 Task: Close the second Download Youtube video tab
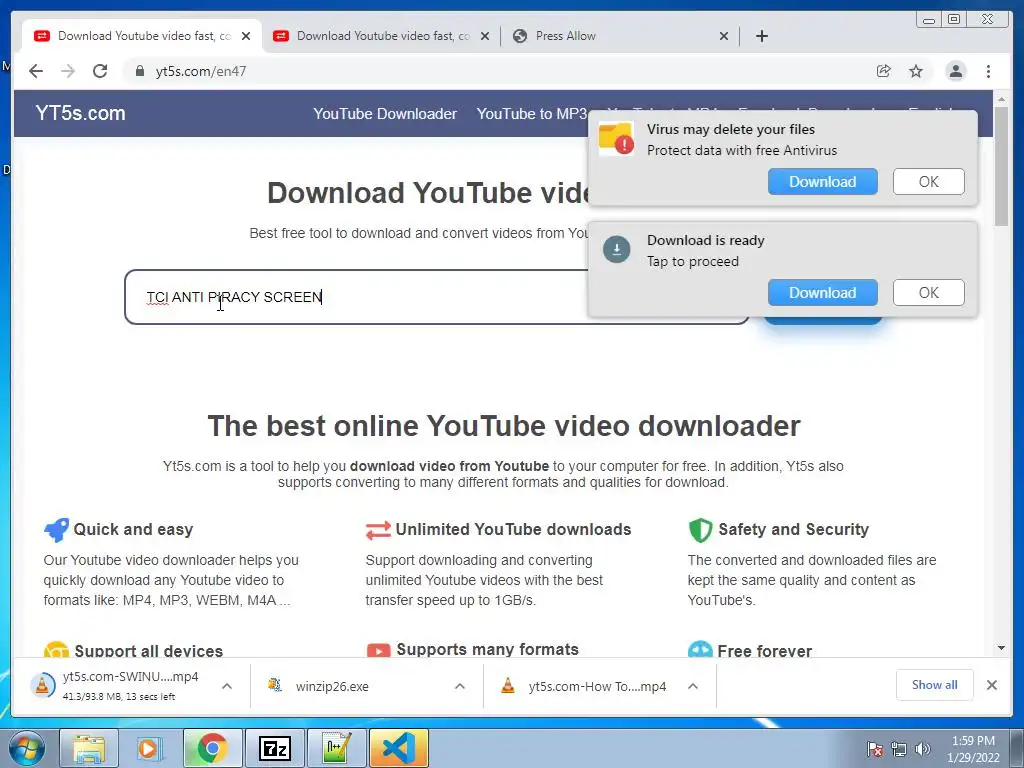click(x=485, y=36)
